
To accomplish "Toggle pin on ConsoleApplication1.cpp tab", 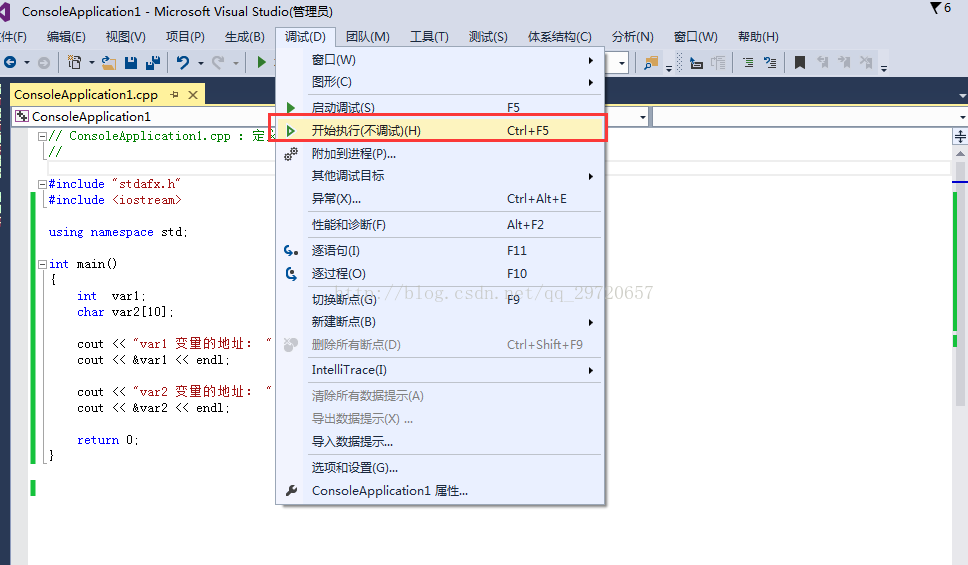I will click(x=175, y=94).
